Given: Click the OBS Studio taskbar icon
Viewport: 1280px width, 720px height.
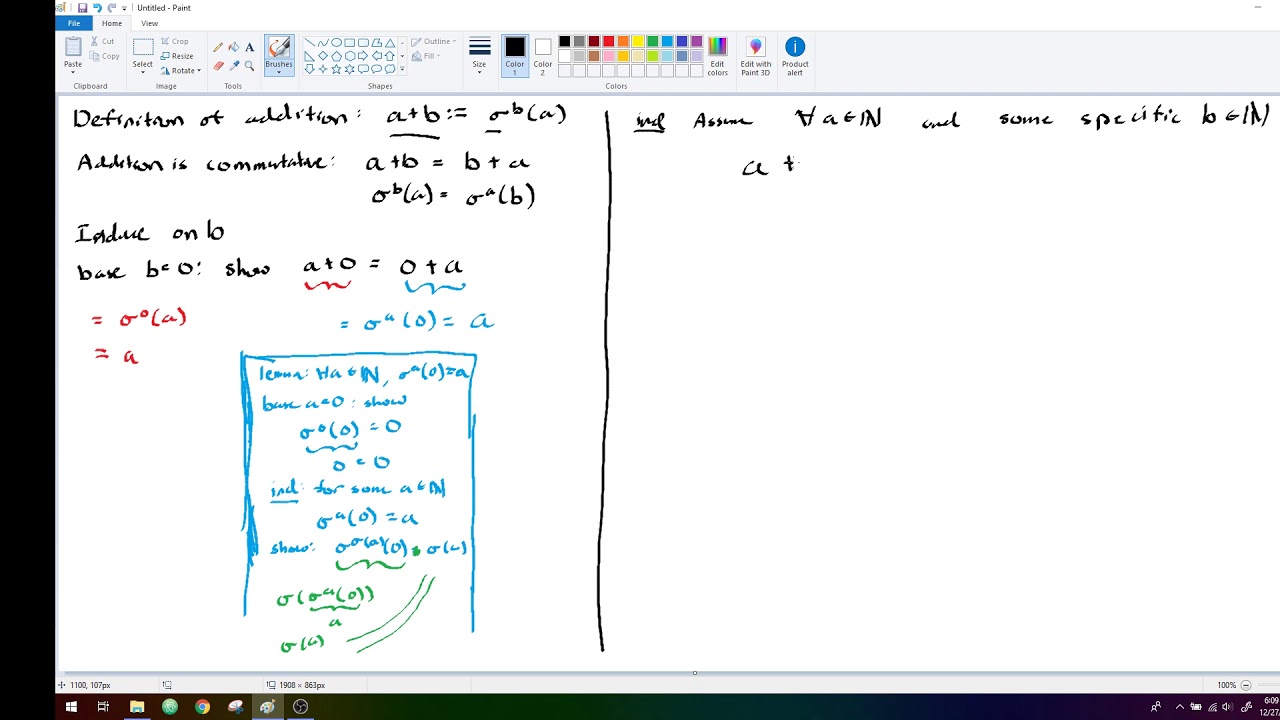Looking at the screenshot, I should point(300,707).
